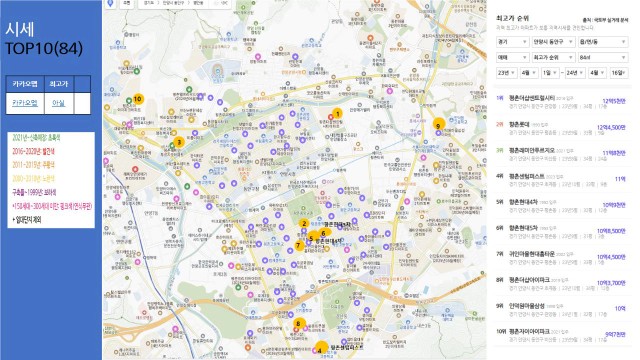Select rank 5 향촌현대4차 listing
The height and width of the screenshot is (360, 640).
(x=562, y=205)
